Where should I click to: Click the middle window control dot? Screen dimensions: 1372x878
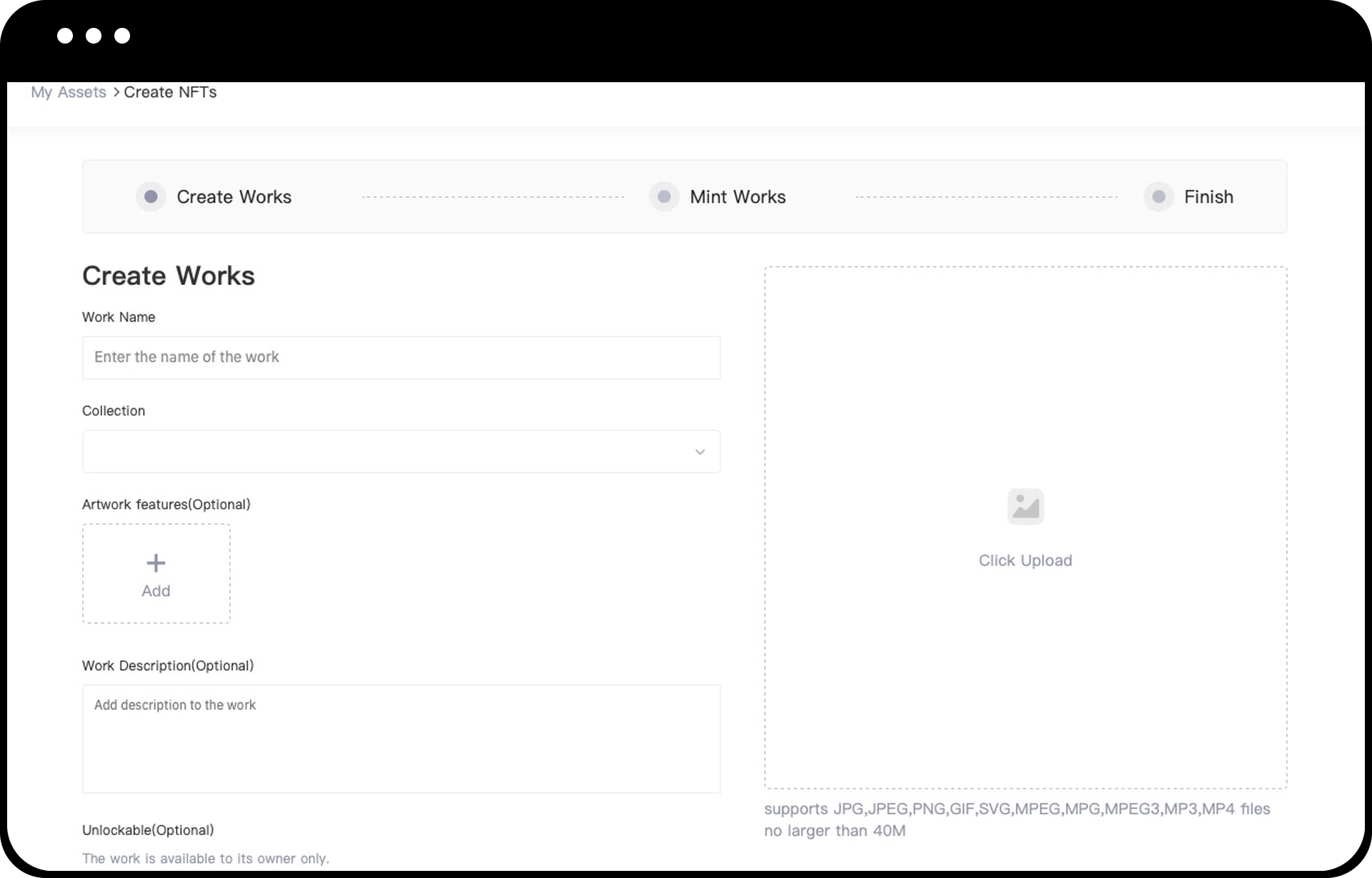[x=94, y=36]
